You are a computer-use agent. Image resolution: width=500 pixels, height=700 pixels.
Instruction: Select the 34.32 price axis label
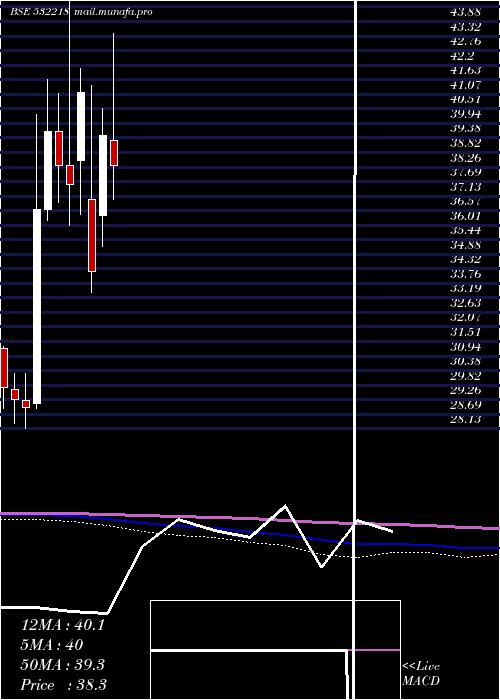[x=466, y=260]
